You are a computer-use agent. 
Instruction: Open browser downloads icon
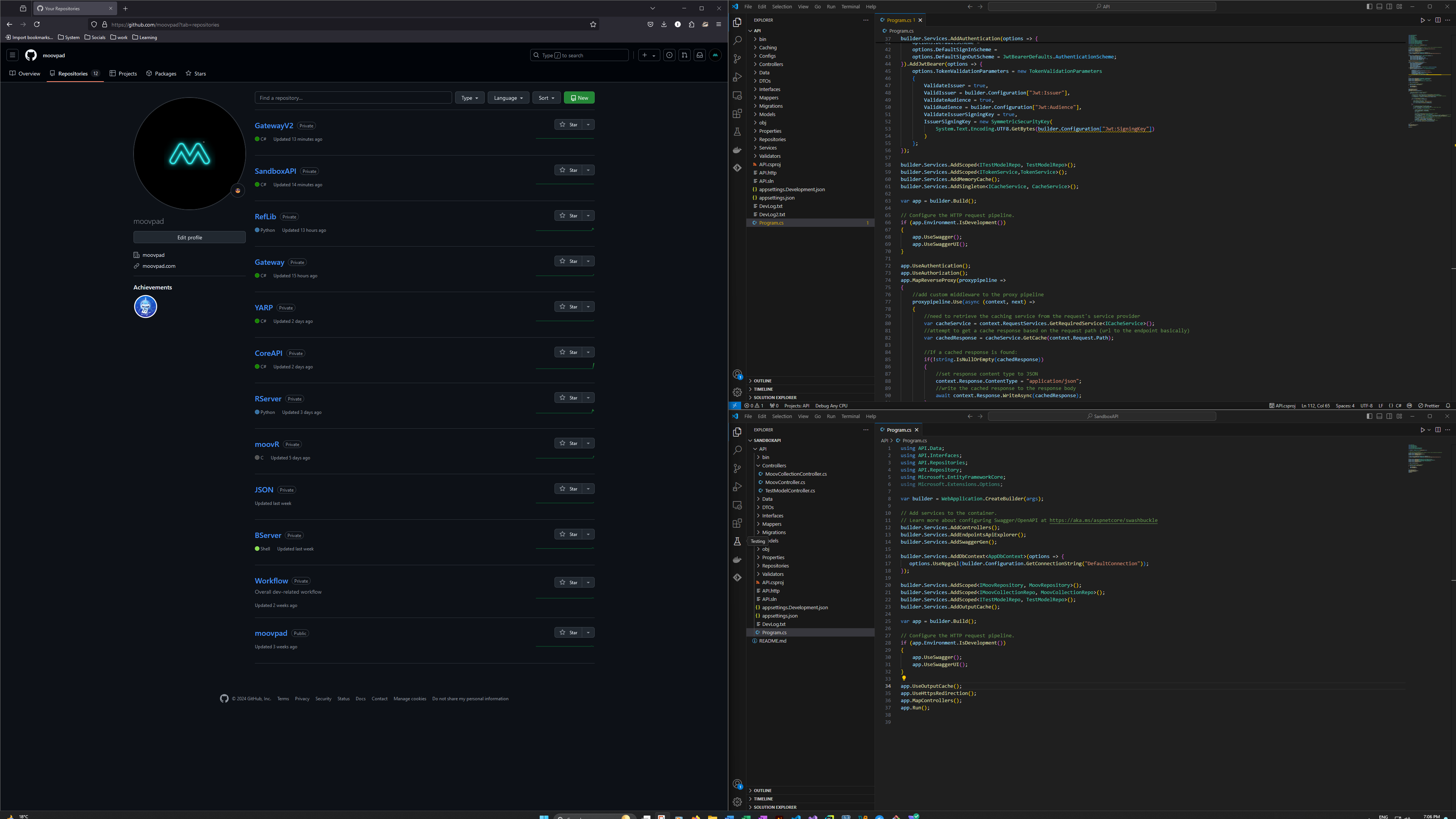coord(664,24)
